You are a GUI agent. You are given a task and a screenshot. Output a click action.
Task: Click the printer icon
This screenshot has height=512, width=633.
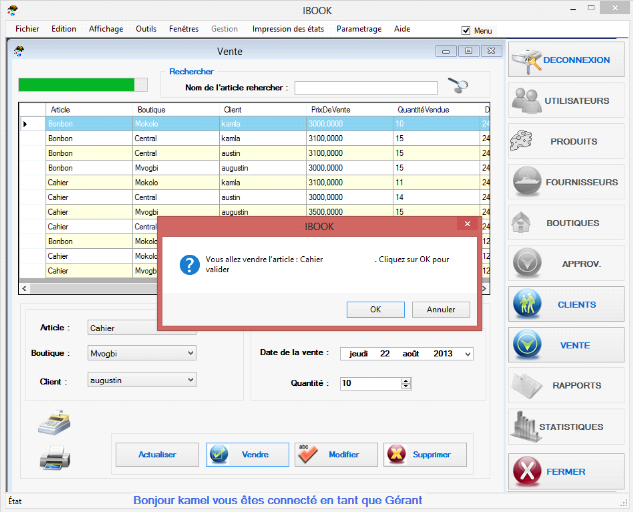click(x=54, y=459)
